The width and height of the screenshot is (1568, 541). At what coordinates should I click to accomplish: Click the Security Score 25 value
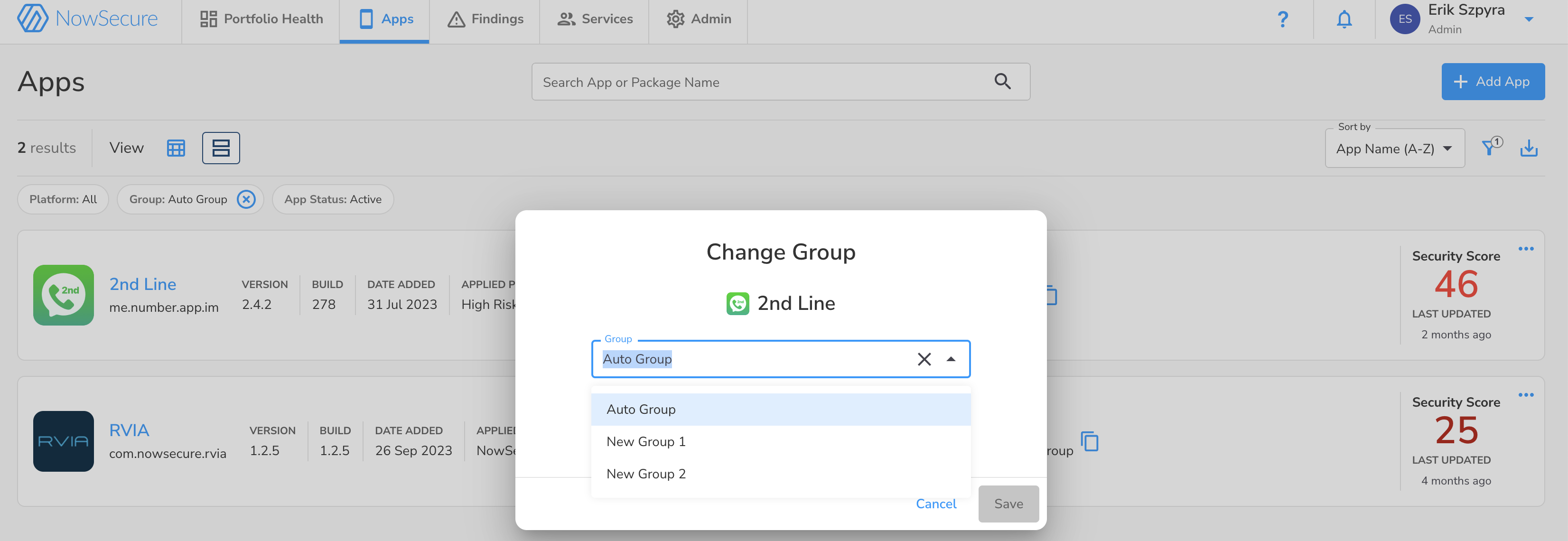click(x=1456, y=430)
